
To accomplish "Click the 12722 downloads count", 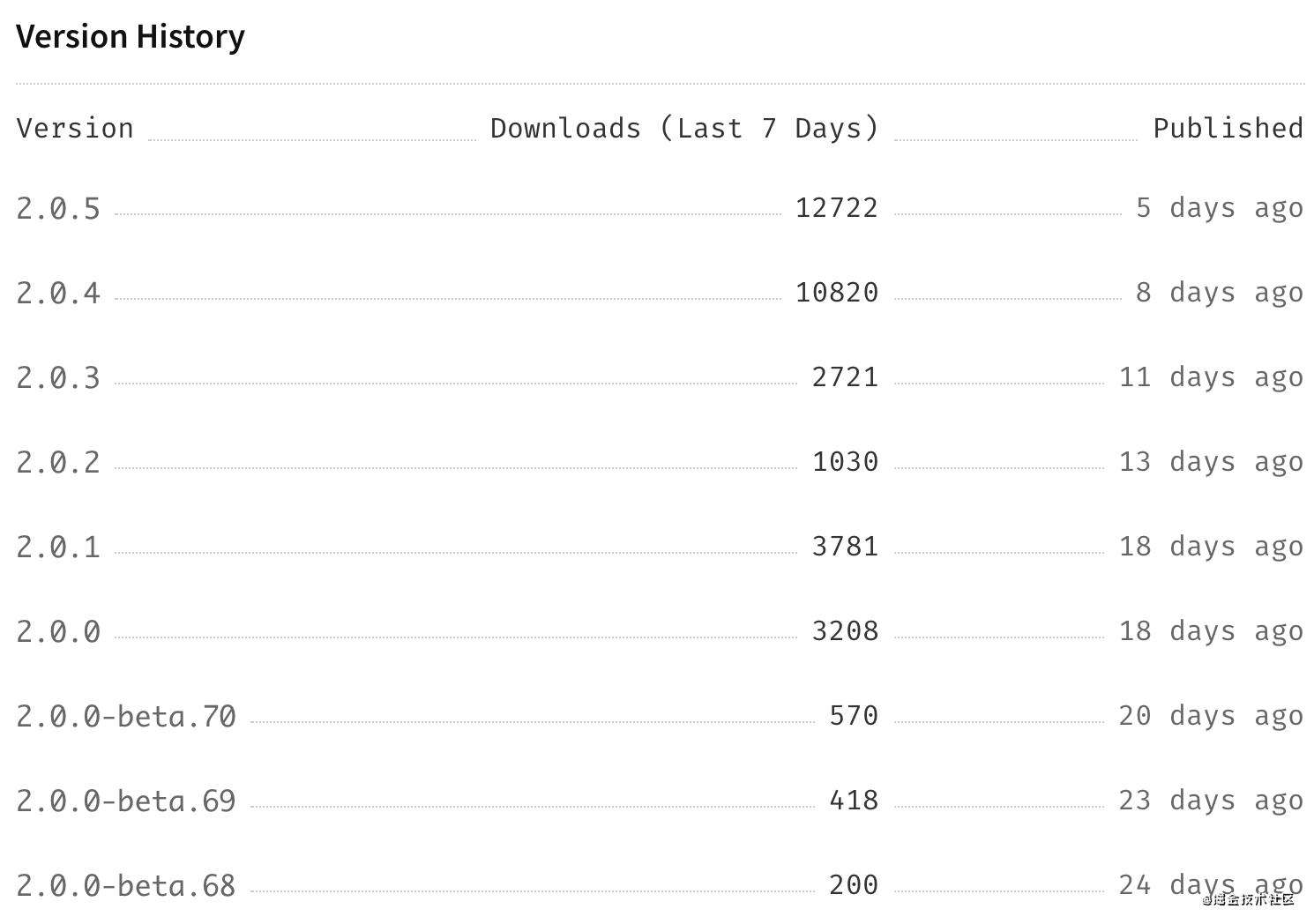I will pos(837,209).
